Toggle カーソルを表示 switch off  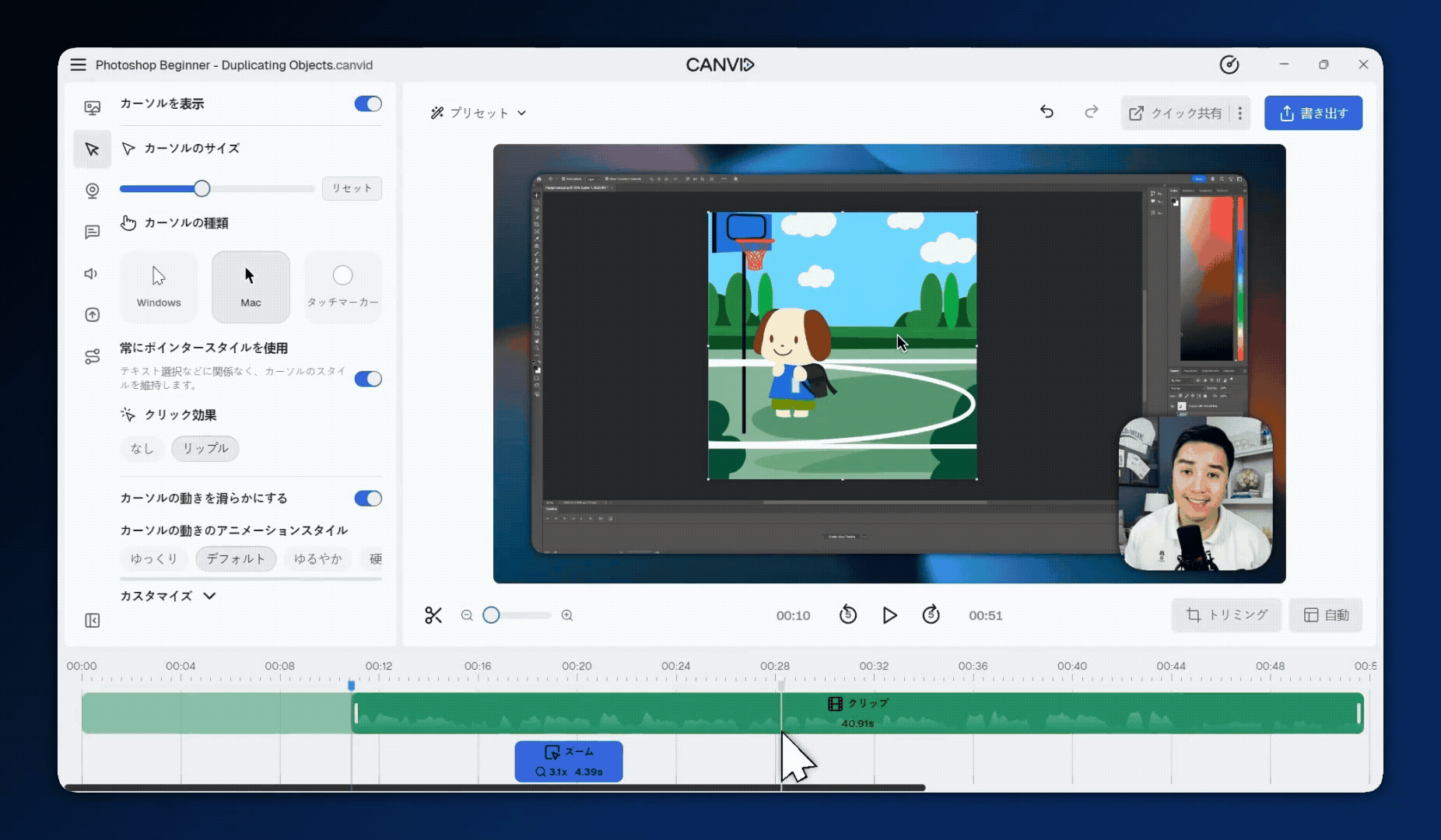coord(367,104)
